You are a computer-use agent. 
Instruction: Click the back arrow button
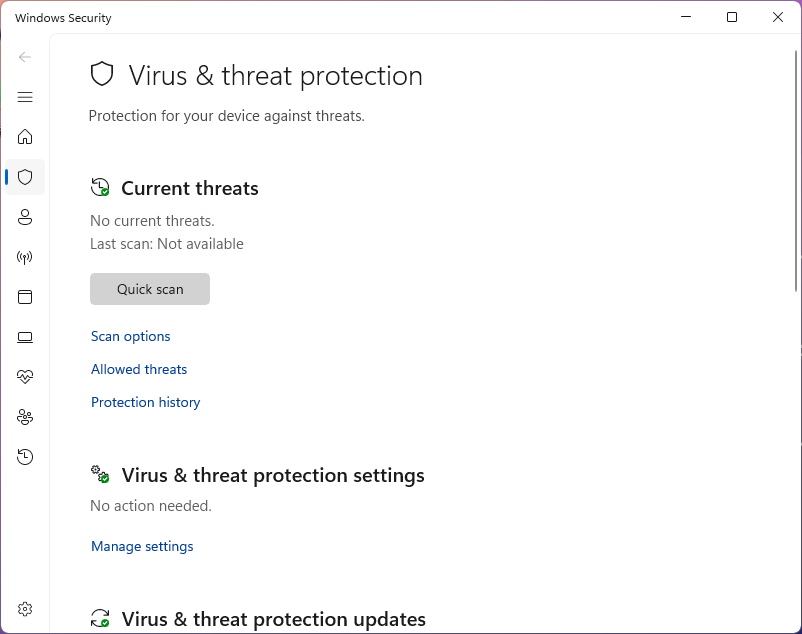click(25, 57)
